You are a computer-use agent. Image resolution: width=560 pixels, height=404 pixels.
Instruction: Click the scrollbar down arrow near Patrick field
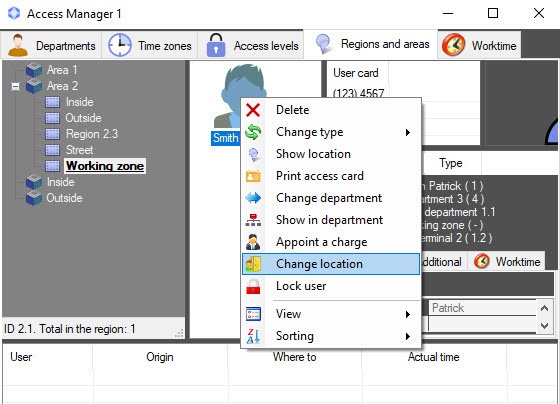544,325
